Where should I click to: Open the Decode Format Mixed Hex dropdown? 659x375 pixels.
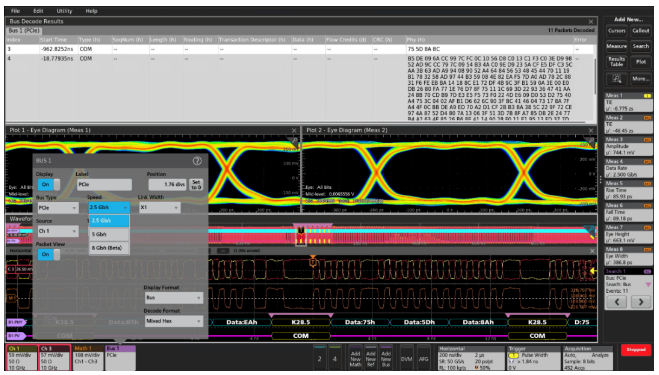click(x=174, y=321)
